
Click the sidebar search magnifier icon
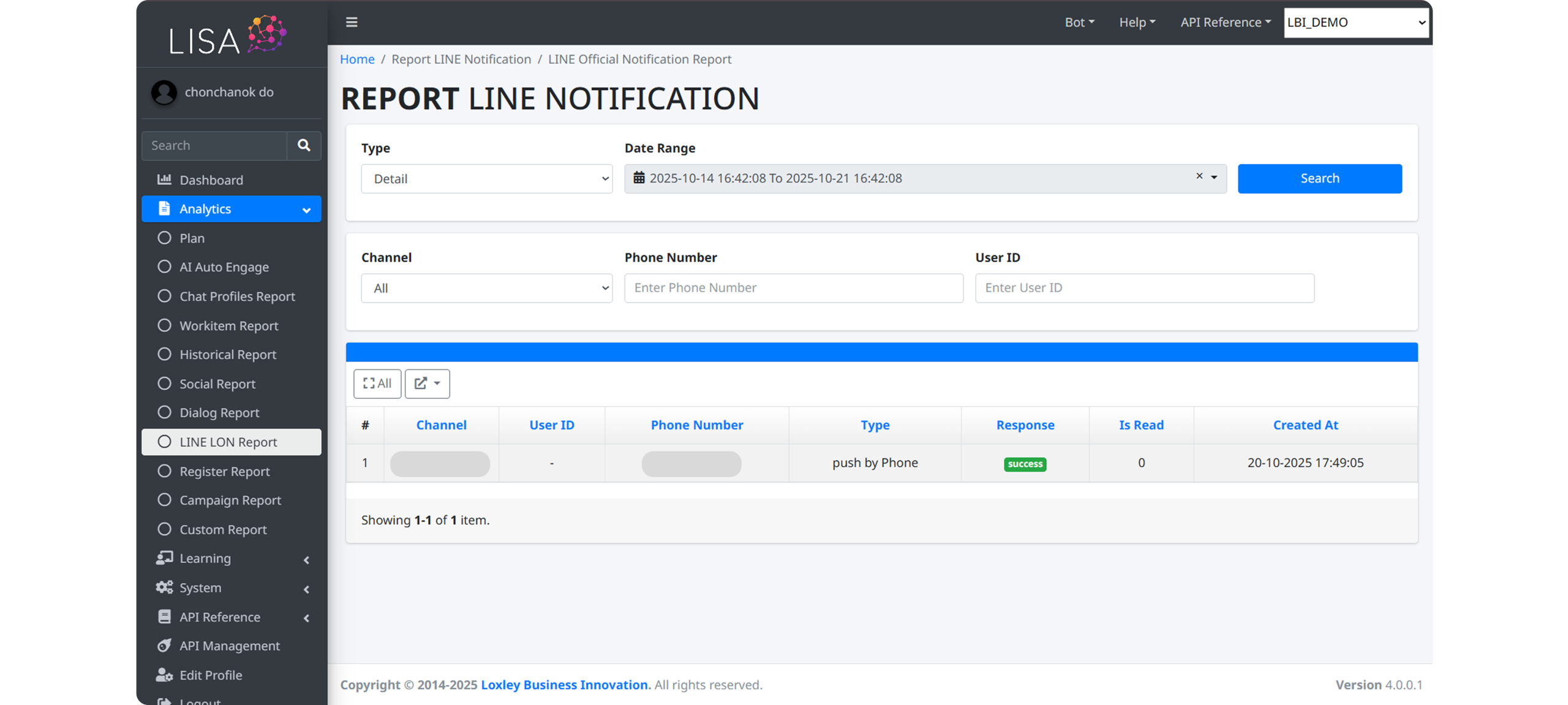click(x=304, y=145)
